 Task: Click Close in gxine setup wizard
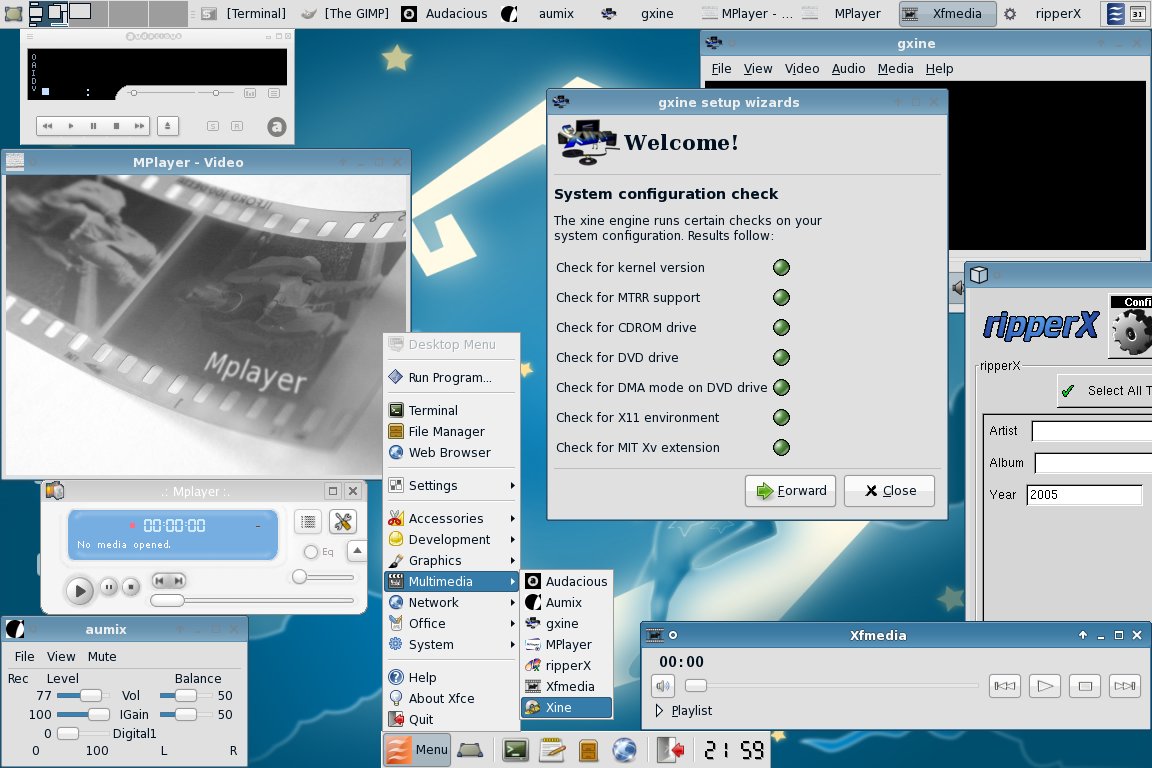(890, 490)
